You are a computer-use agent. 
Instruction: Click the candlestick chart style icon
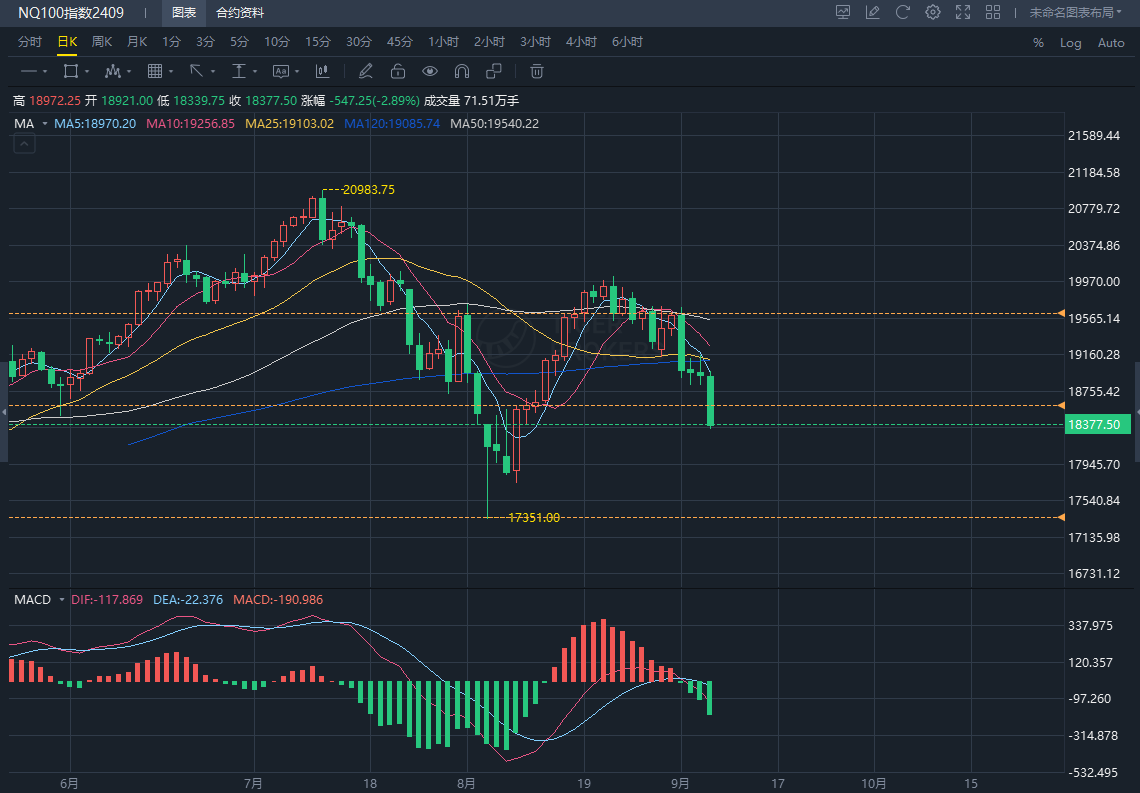[x=322, y=71]
